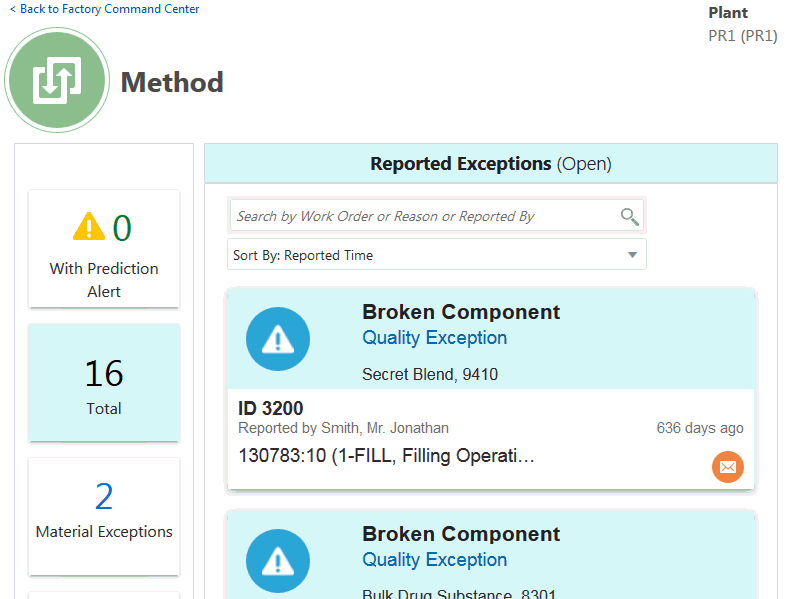Click the Reported Exceptions (Open) header

[x=491, y=164]
